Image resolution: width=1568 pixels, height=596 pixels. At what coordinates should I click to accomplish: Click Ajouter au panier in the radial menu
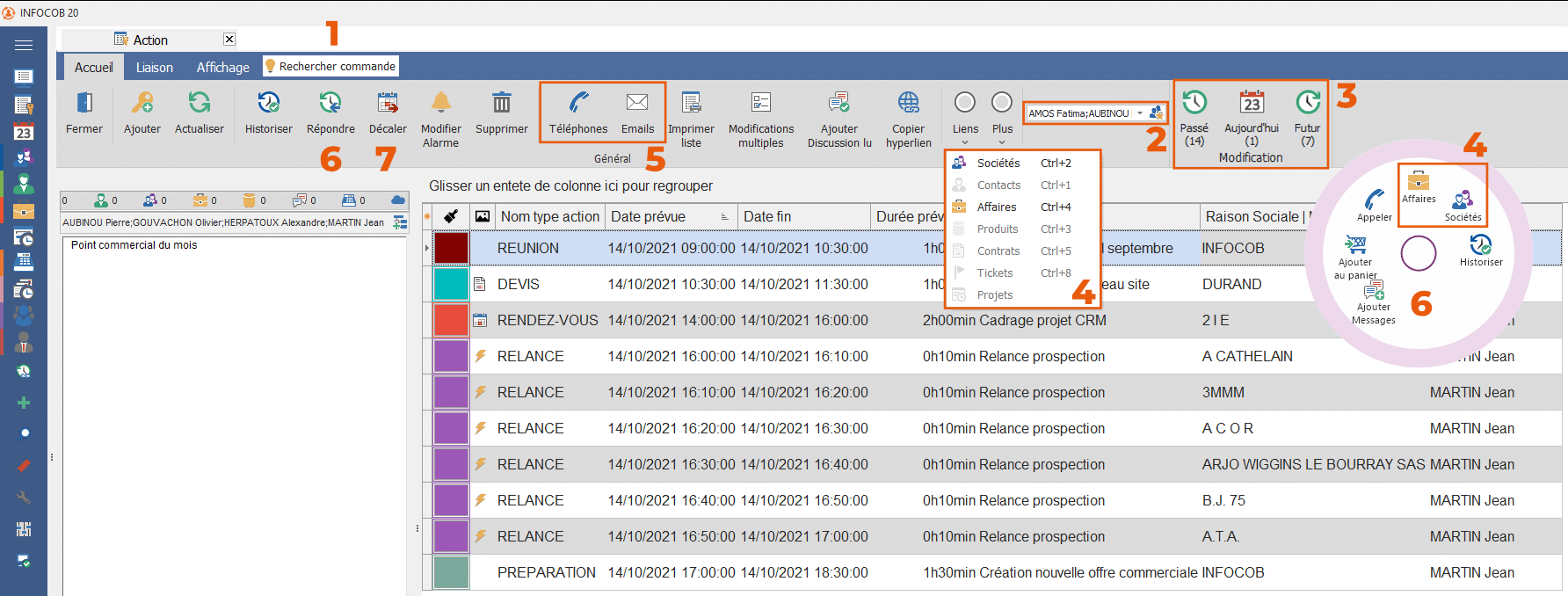(1355, 247)
